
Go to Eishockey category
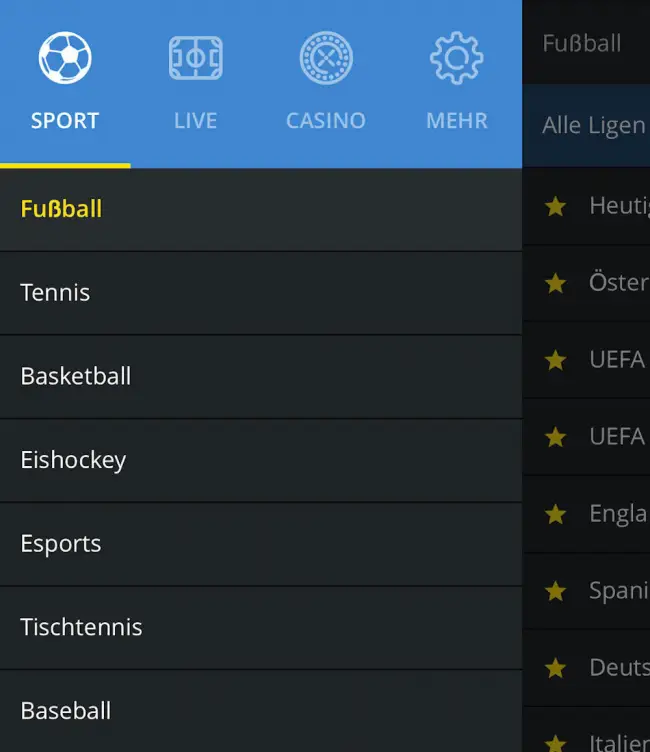click(261, 460)
